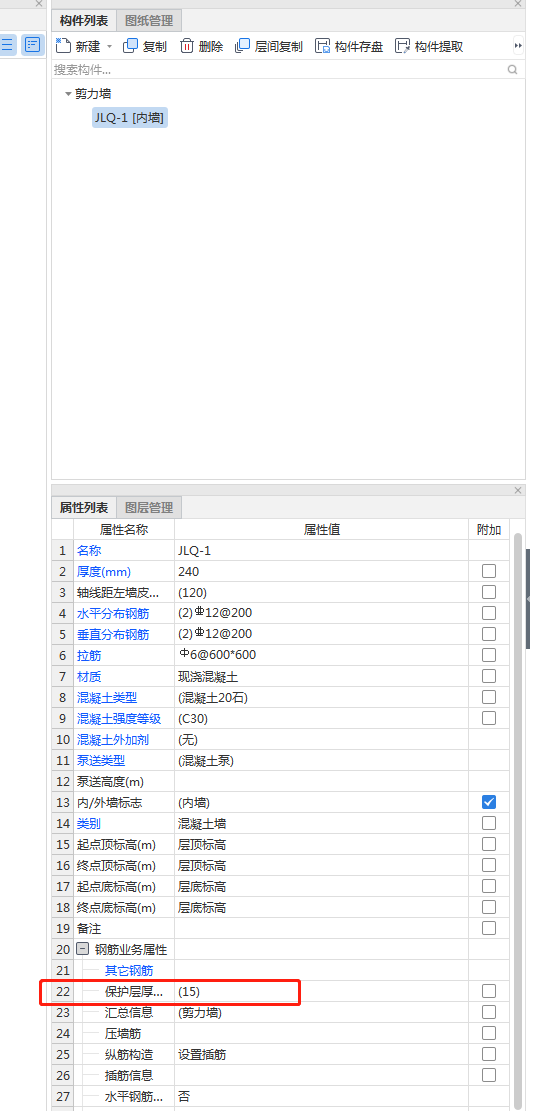Switch to the 图纸管理 tab
The width and height of the screenshot is (539, 1111).
[x=149, y=21]
